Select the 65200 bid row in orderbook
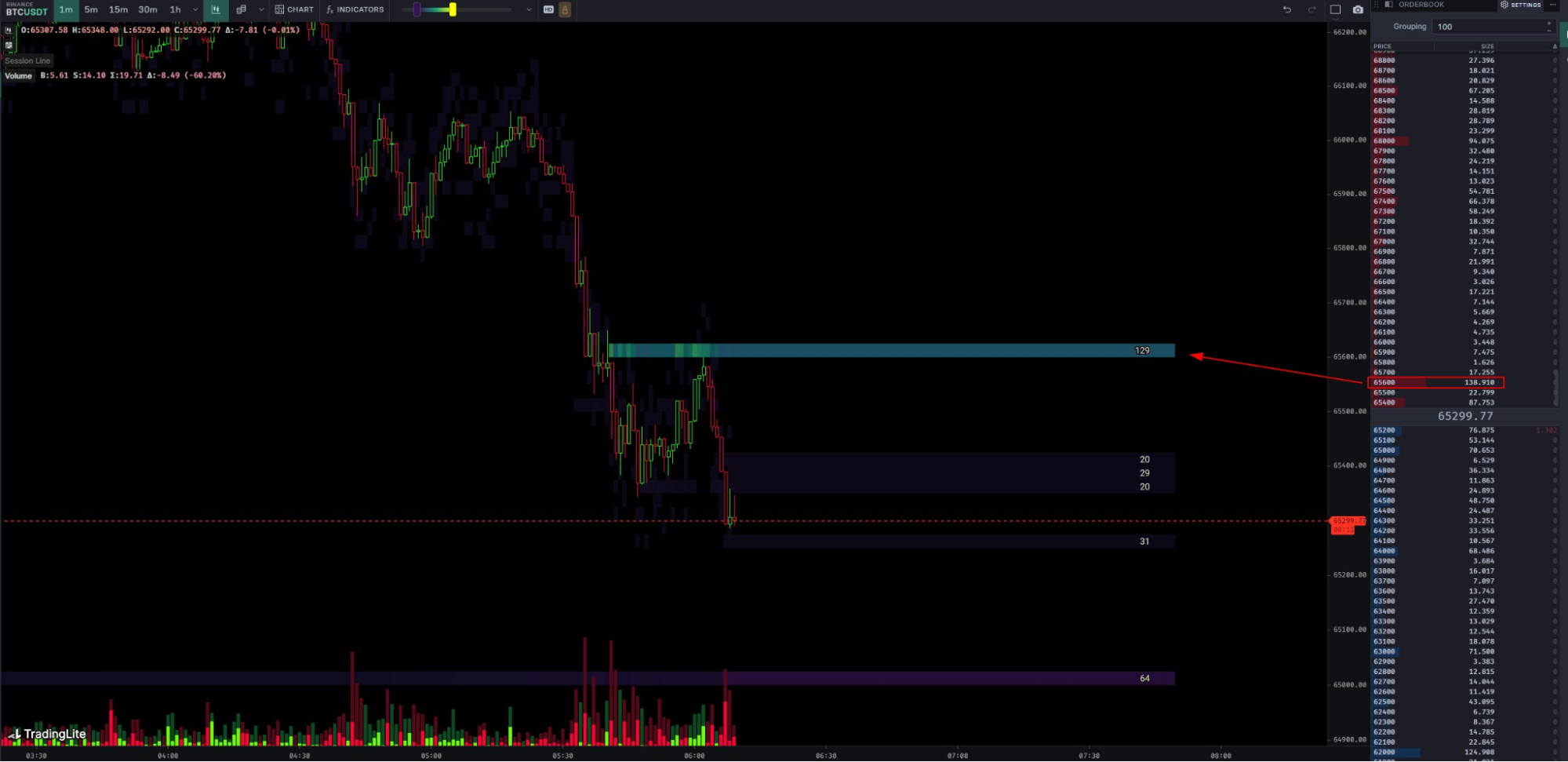 [1465, 430]
